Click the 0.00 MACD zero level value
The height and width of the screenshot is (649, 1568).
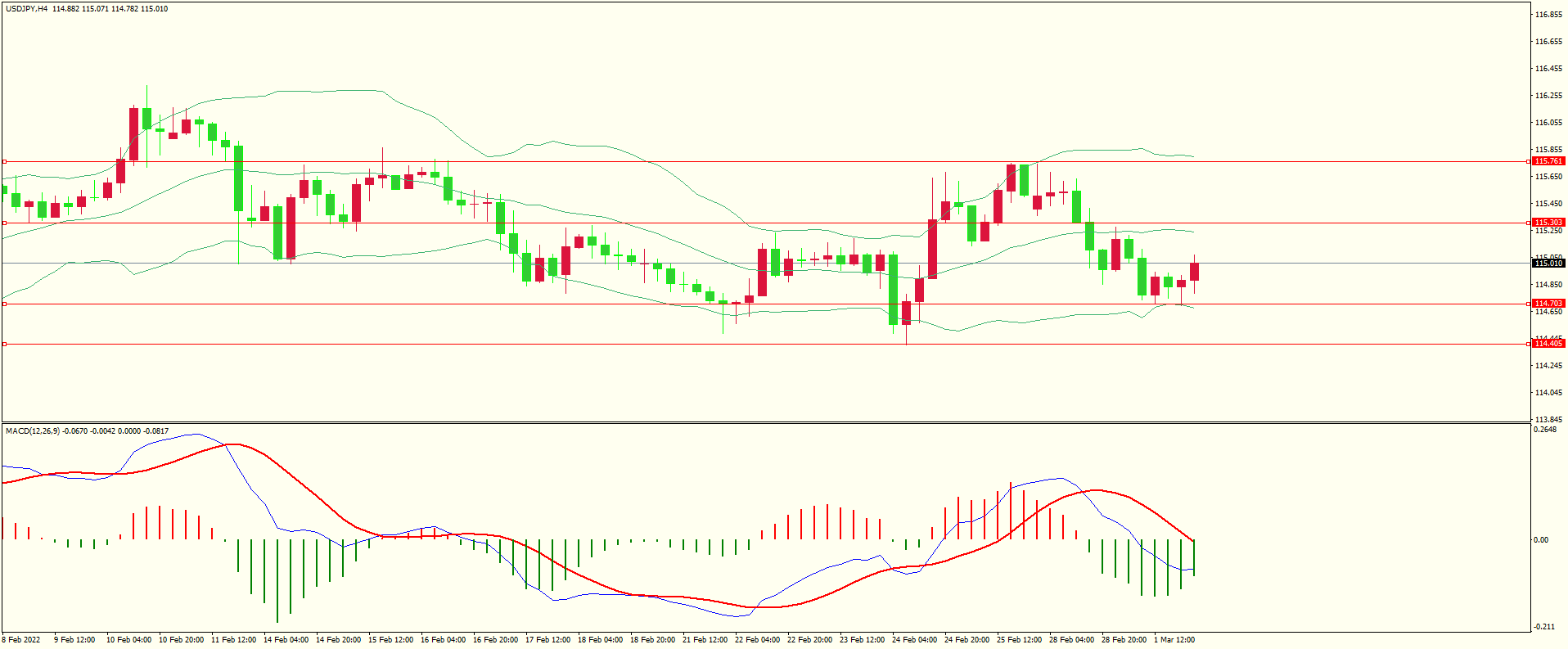[1541, 540]
